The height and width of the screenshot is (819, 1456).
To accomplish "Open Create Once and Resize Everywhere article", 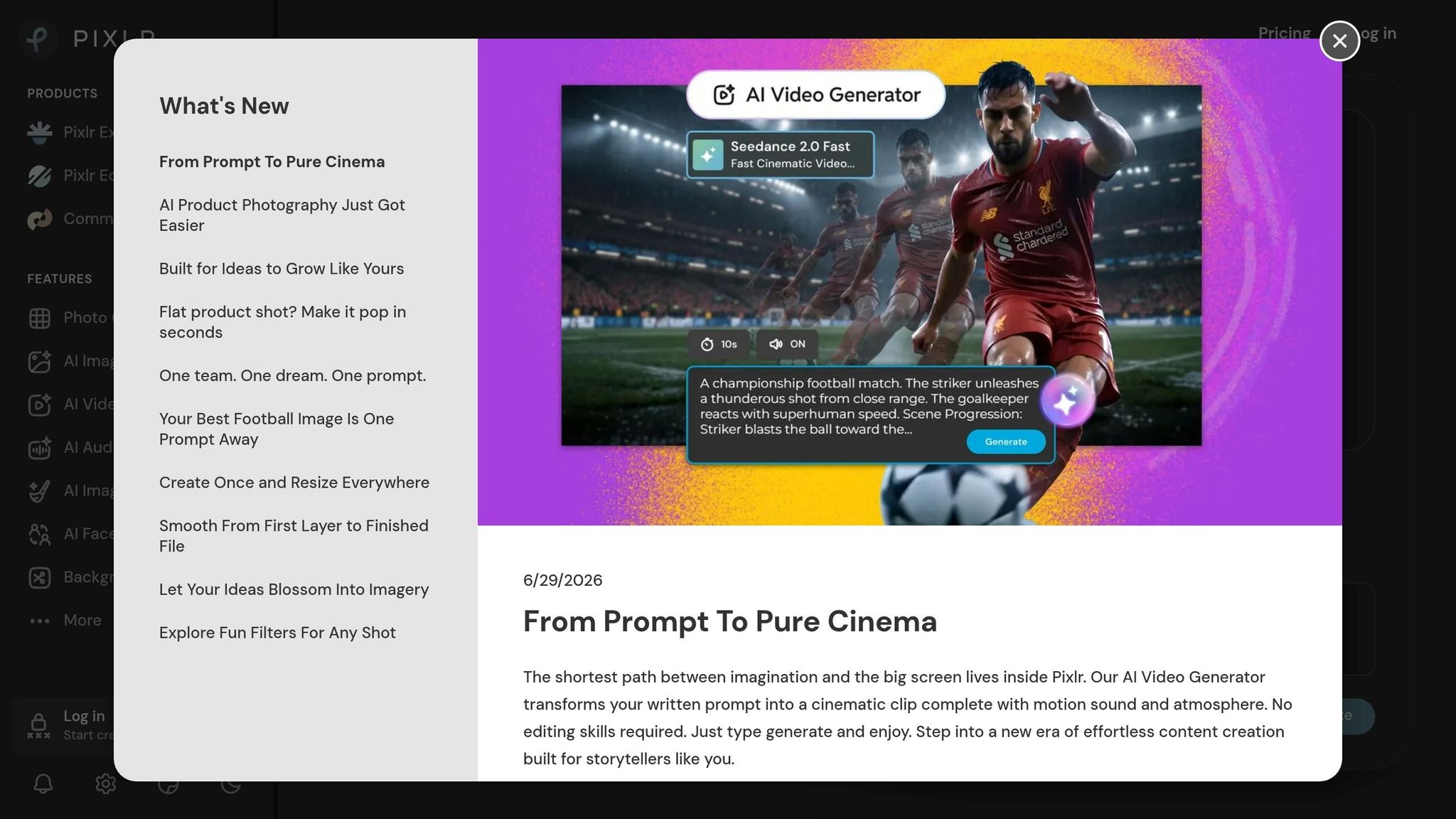I will (294, 483).
